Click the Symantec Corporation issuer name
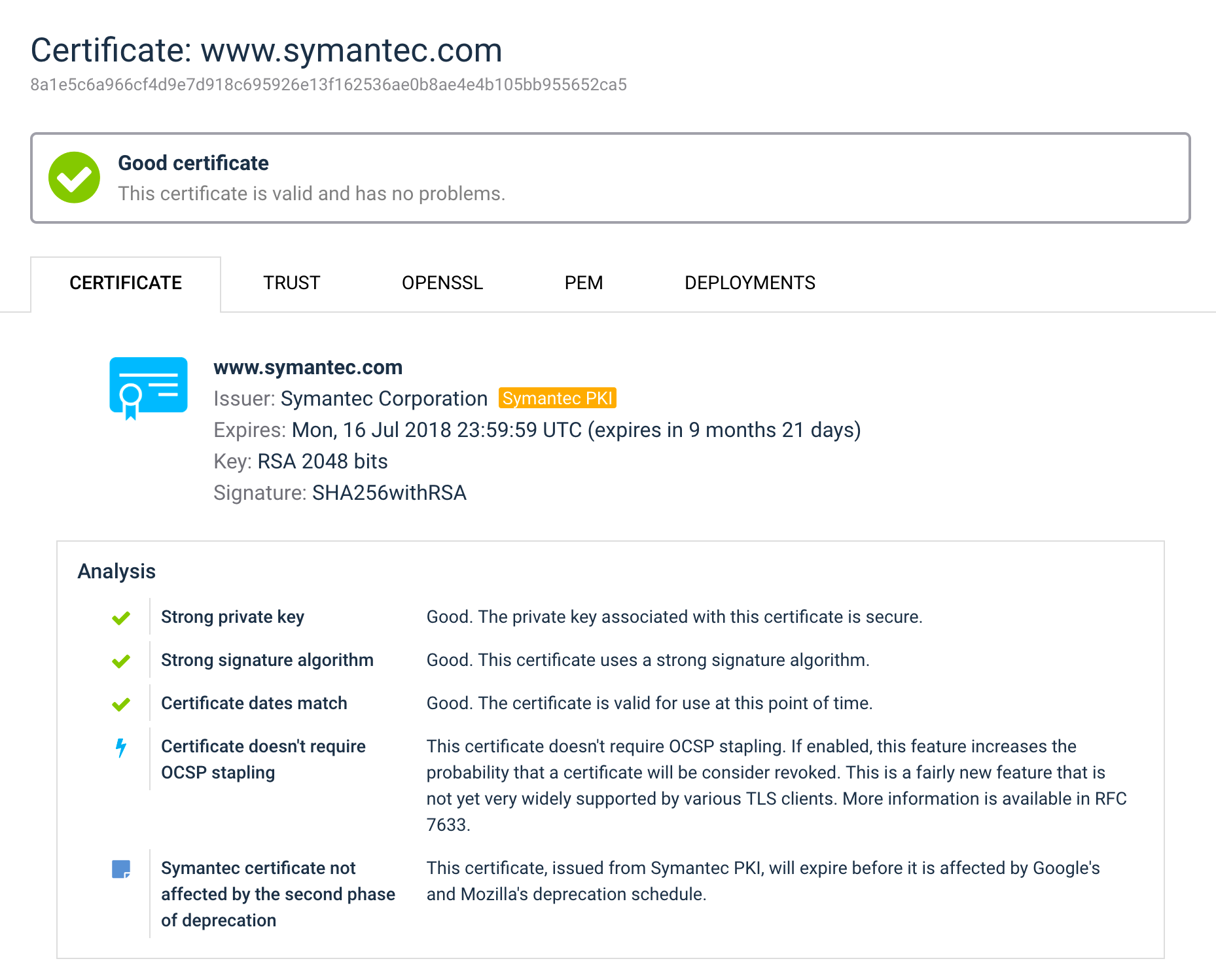Screen dimensions: 1216x980 point(384,398)
